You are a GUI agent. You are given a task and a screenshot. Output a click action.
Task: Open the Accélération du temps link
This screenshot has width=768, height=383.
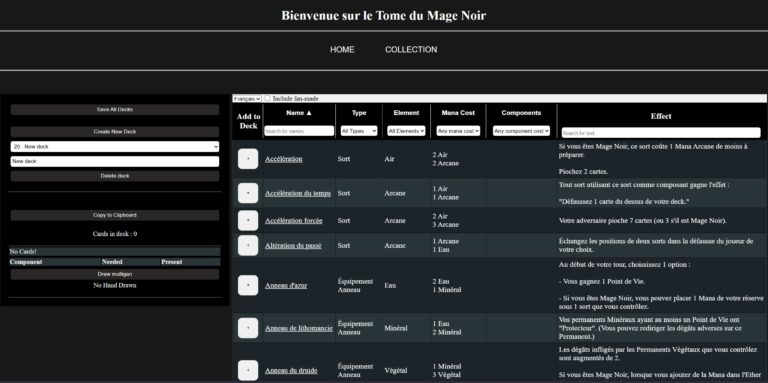pos(298,193)
